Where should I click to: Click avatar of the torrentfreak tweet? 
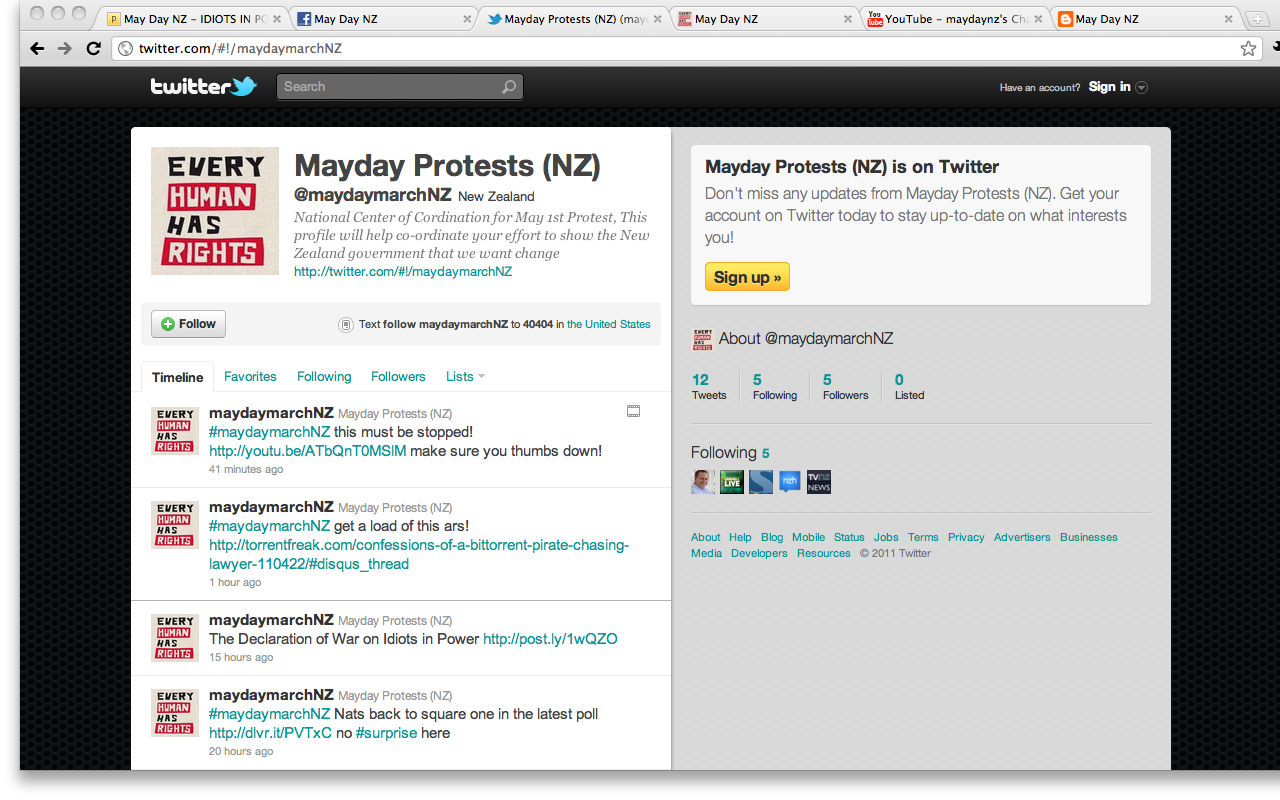pos(175,525)
